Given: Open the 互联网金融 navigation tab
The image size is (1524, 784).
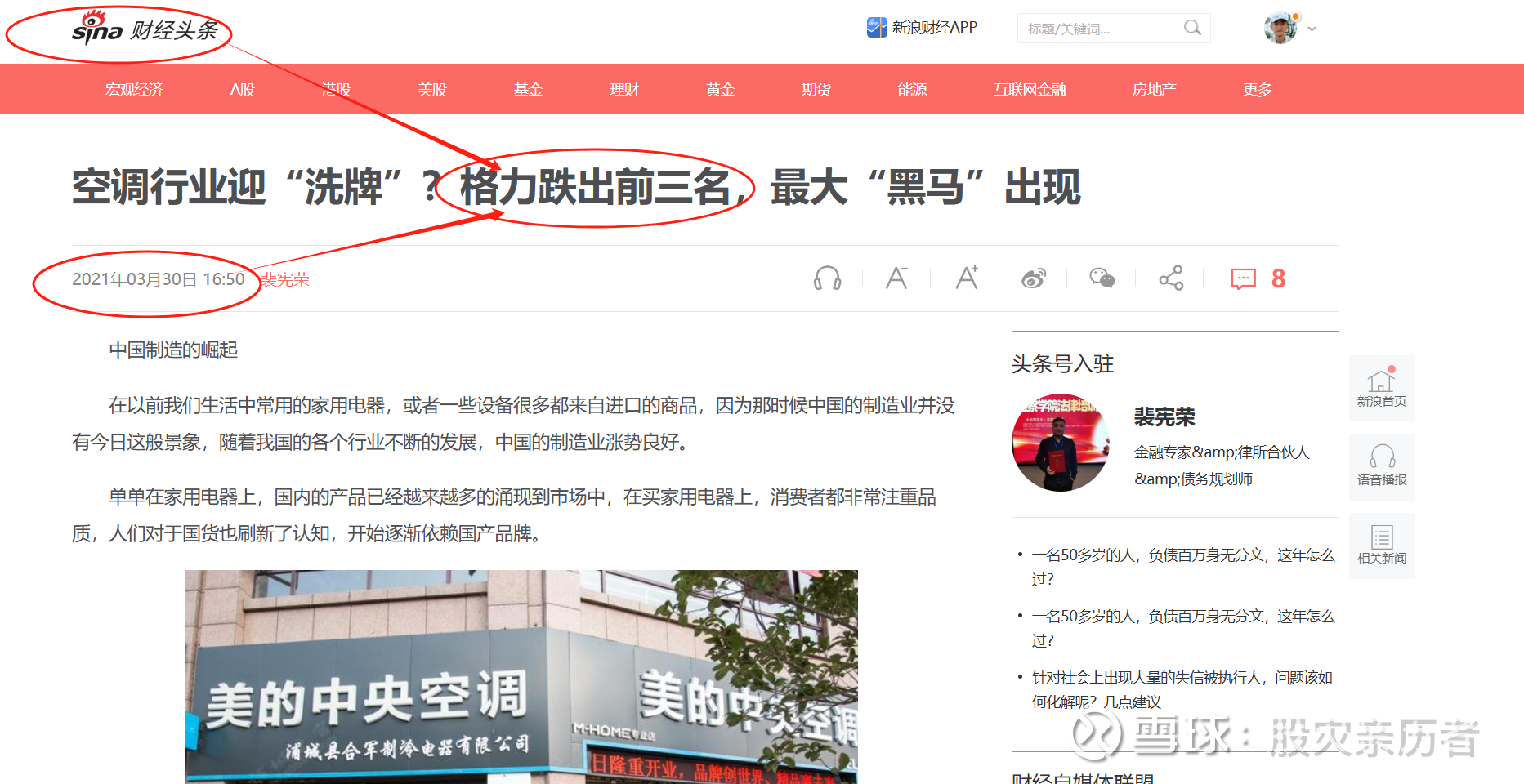Looking at the screenshot, I should click(1030, 89).
